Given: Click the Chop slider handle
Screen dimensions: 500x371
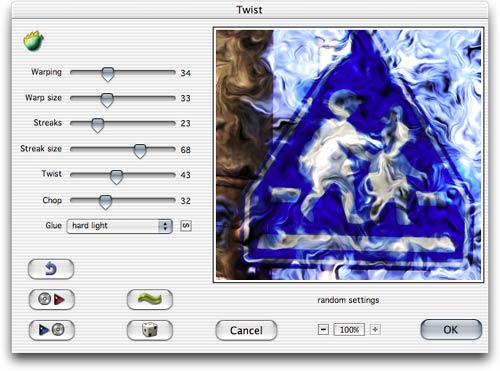Looking at the screenshot, I should 105,202.
